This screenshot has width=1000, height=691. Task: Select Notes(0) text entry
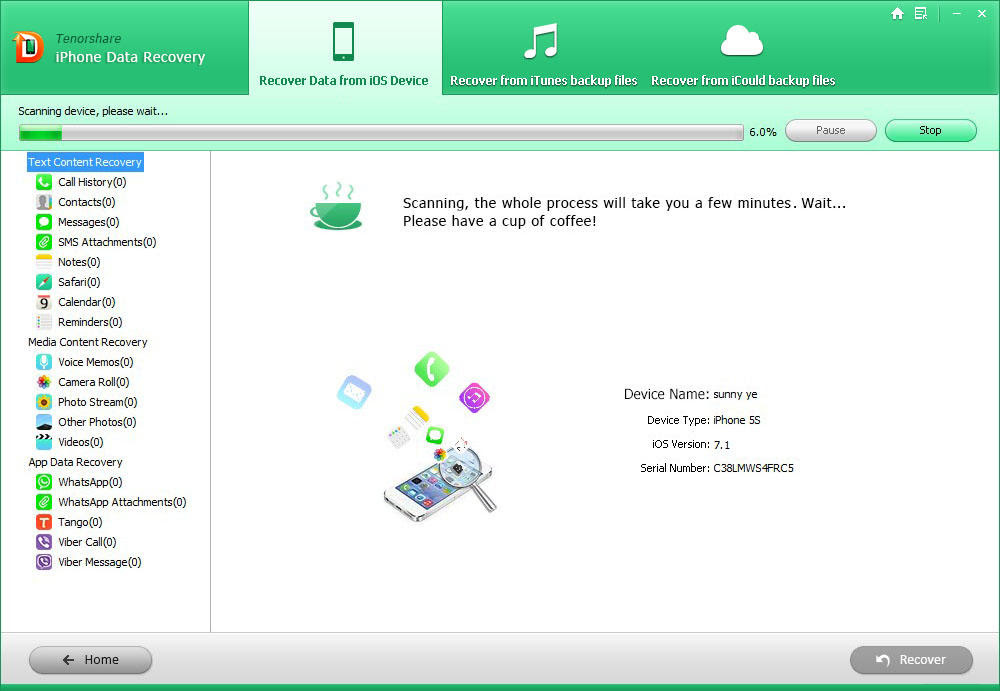(79, 262)
